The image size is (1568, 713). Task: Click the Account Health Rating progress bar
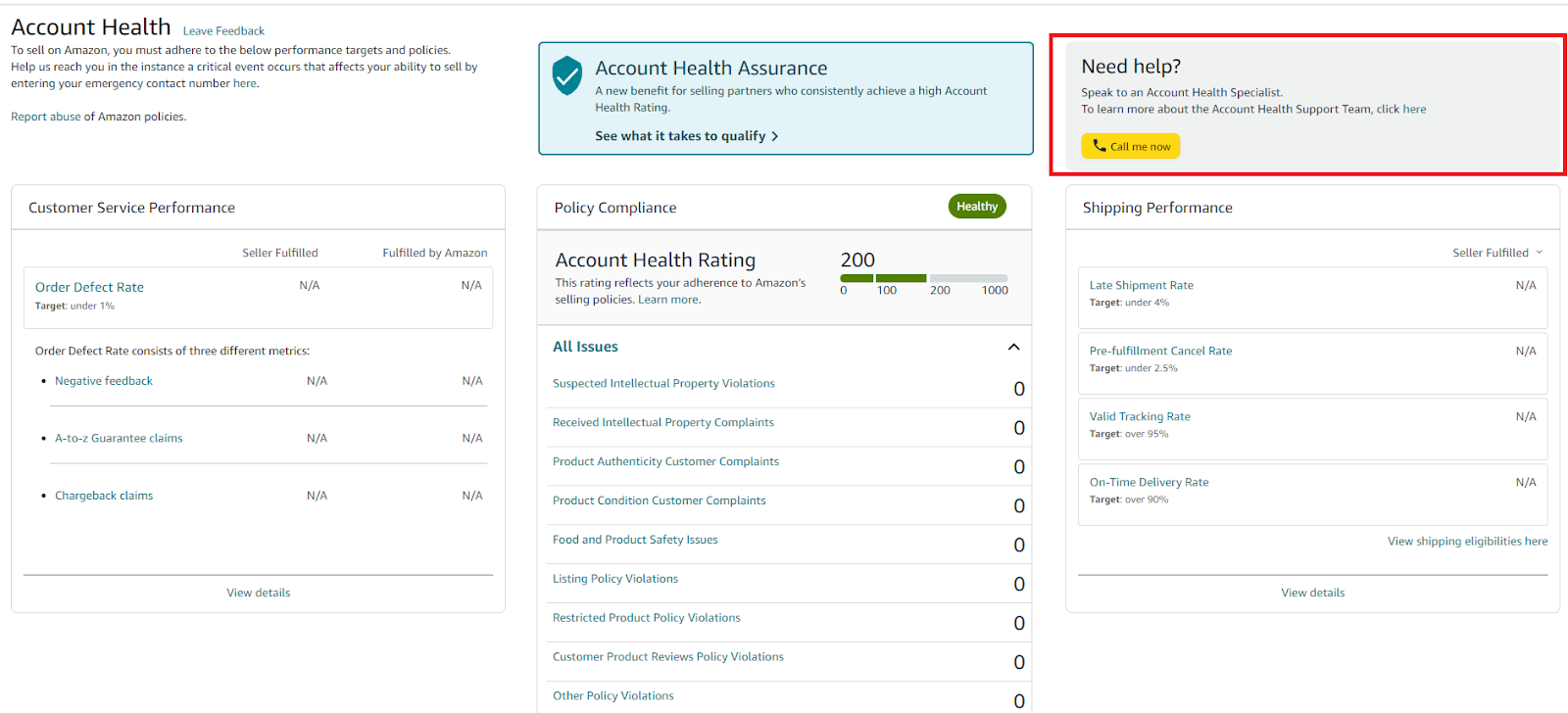click(924, 278)
